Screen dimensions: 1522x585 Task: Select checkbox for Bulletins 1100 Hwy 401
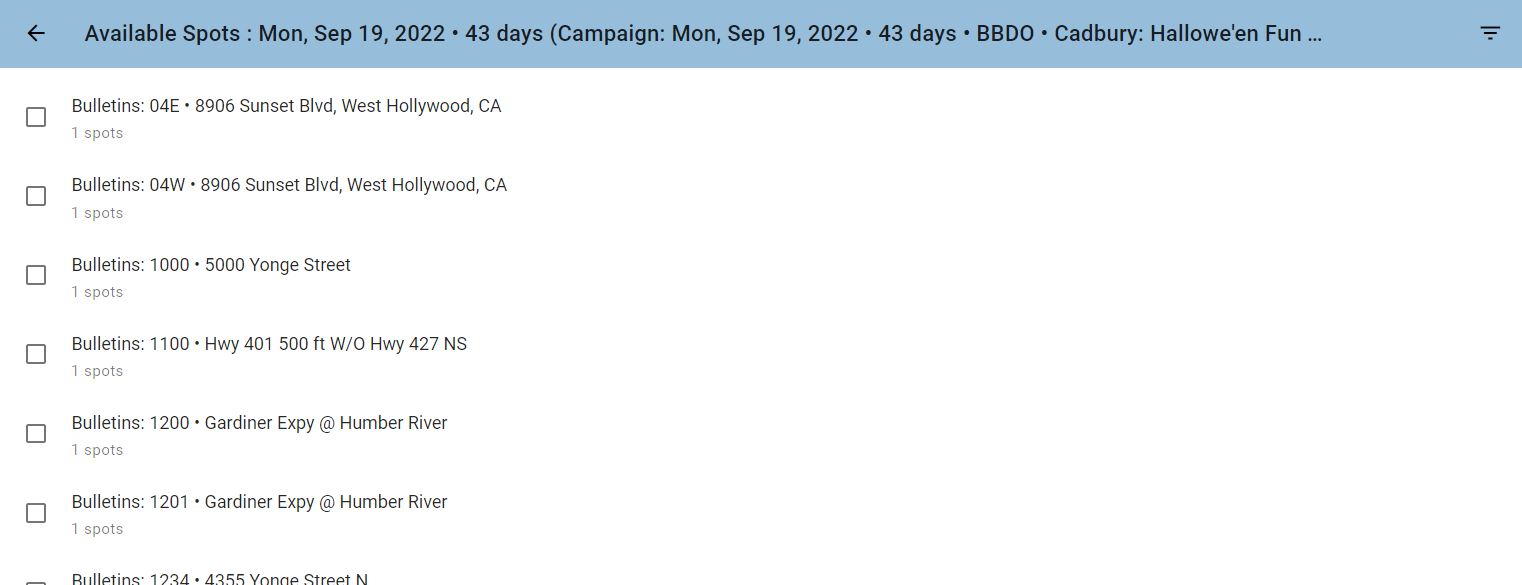tap(36, 354)
